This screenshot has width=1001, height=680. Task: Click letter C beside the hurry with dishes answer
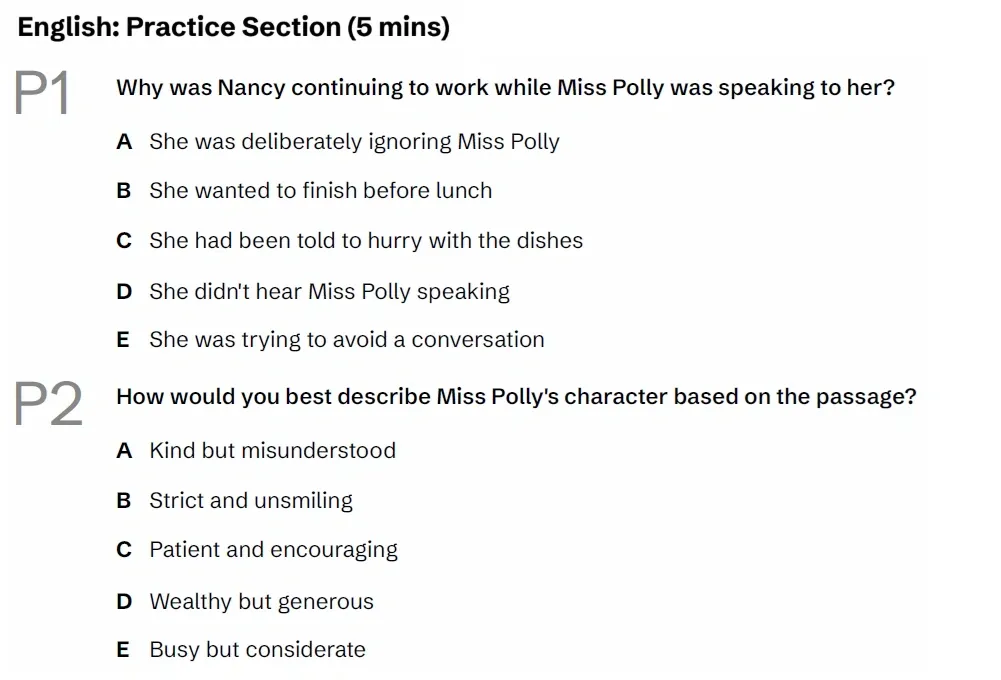pos(124,241)
